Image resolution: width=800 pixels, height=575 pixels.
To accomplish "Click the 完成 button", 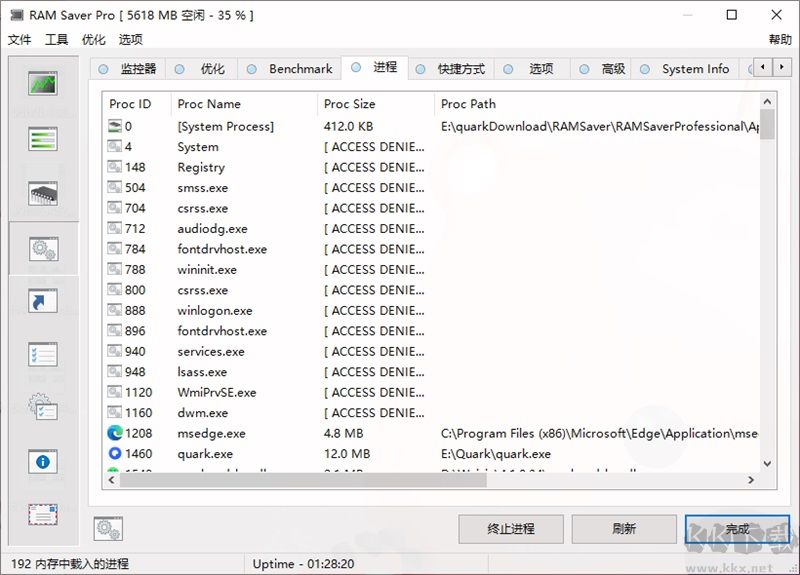I will (x=737, y=529).
